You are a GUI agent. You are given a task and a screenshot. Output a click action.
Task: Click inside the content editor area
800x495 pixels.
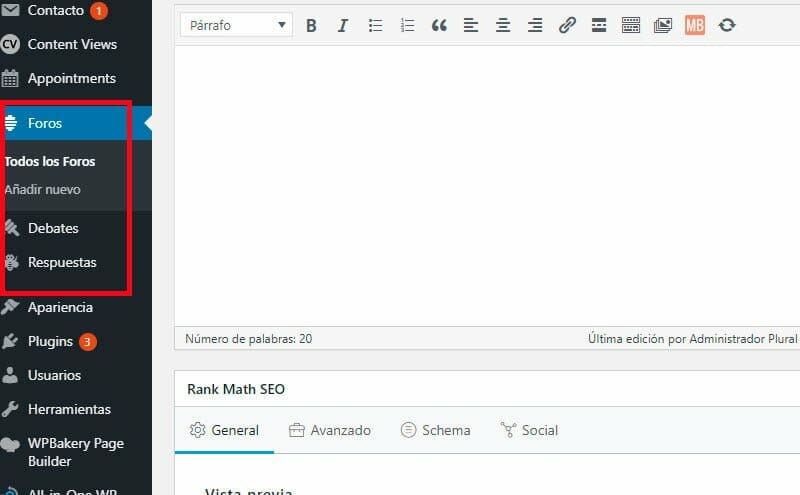click(487, 186)
